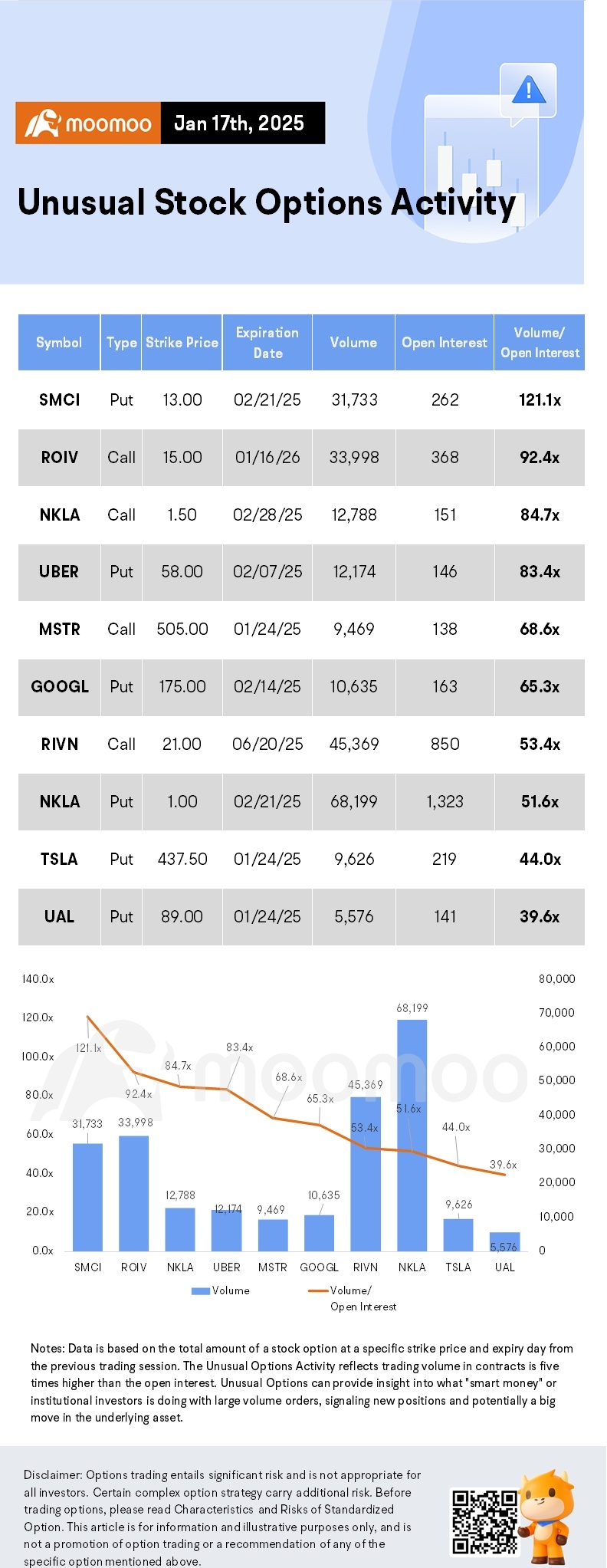Select the Volume/Open Interest column header

coord(540,343)
